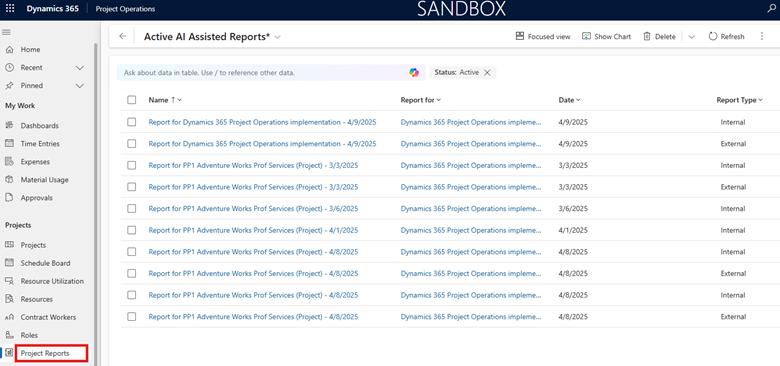780x366 pixels.
Task: Click the Projects icon in sidebar
Action: pos(9,245)
